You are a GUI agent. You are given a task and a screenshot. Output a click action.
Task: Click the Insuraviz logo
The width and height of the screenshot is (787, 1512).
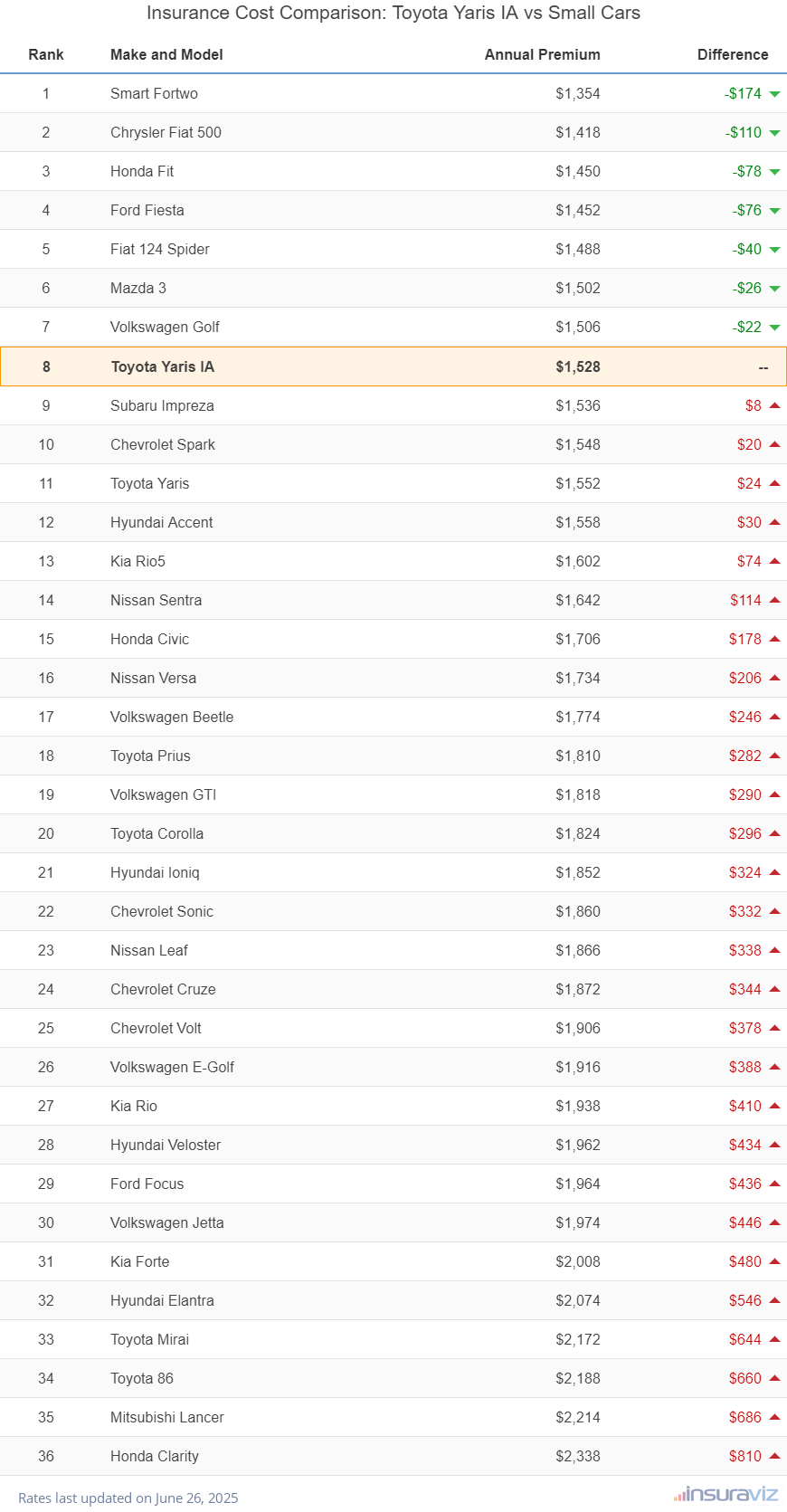(x=725, y=1494)
